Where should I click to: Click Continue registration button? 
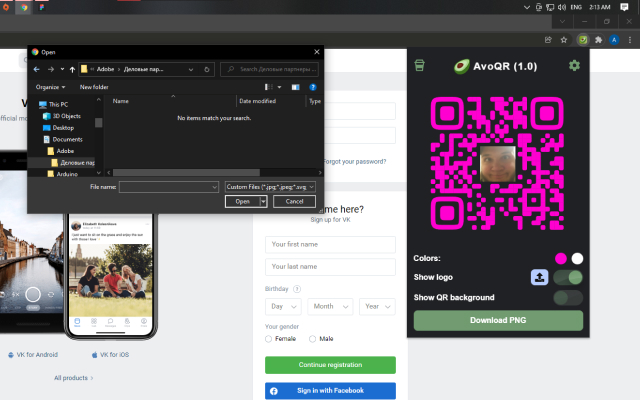point(330,365)
